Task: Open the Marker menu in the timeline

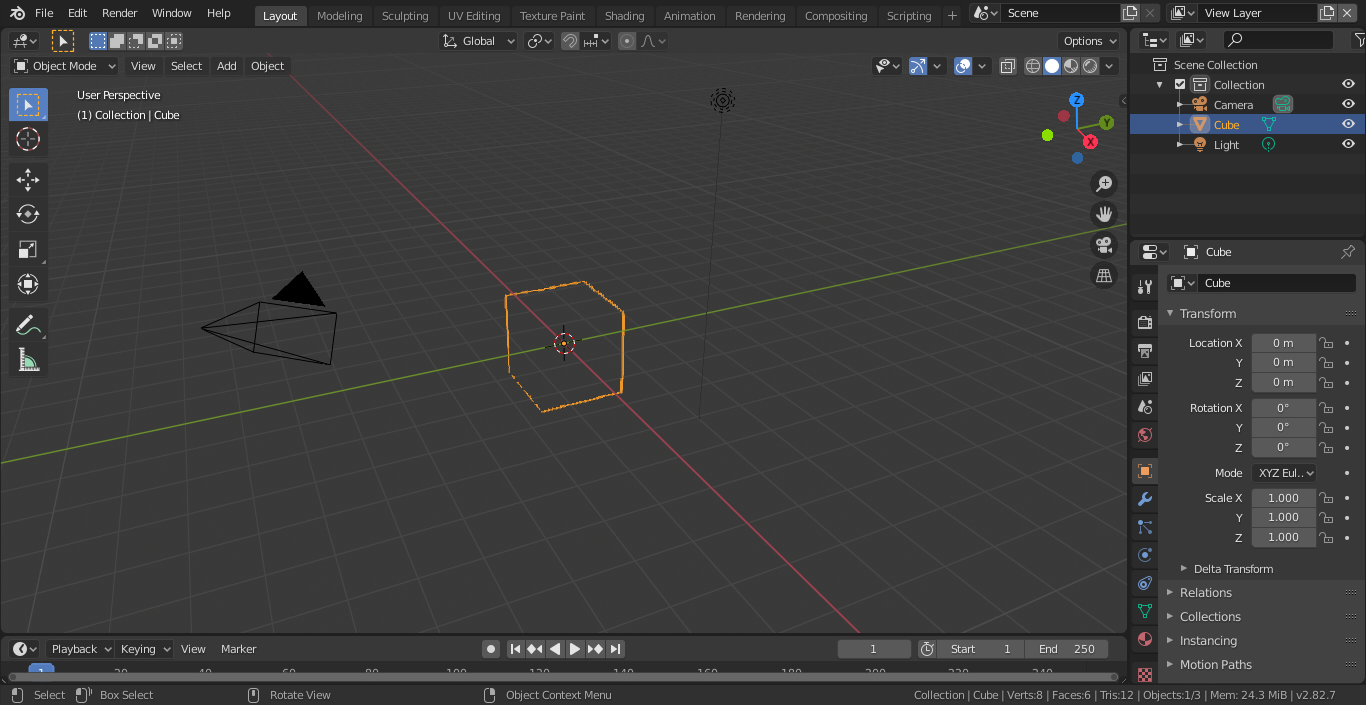Action: click(239, 649)
